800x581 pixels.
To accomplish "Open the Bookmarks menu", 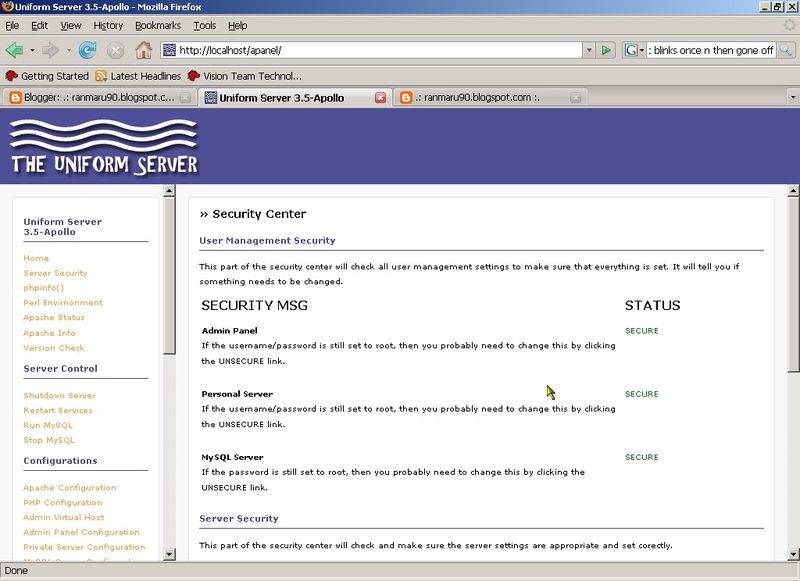I will 158,26.
